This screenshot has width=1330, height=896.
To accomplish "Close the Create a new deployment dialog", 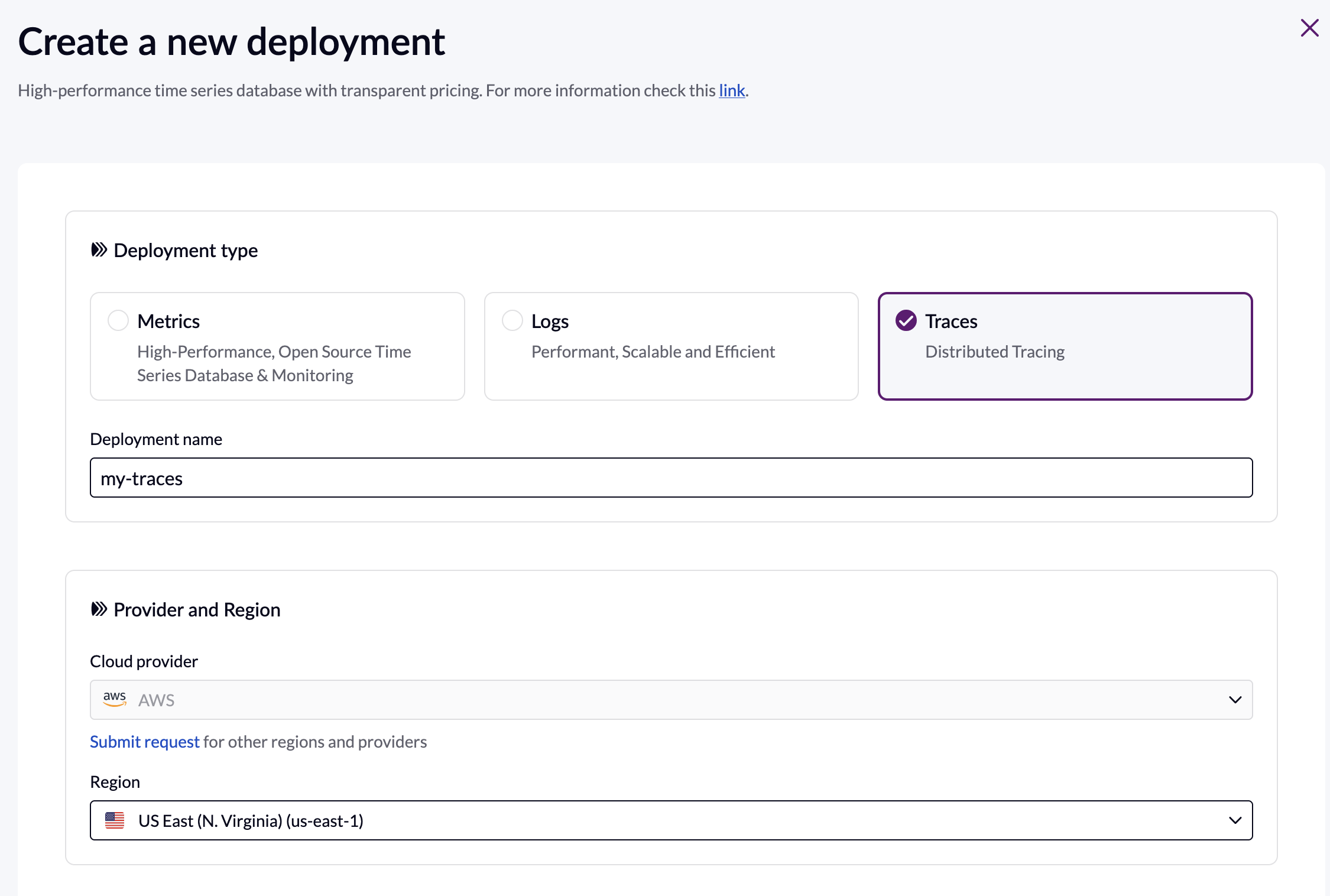I will coord(1309,28).
